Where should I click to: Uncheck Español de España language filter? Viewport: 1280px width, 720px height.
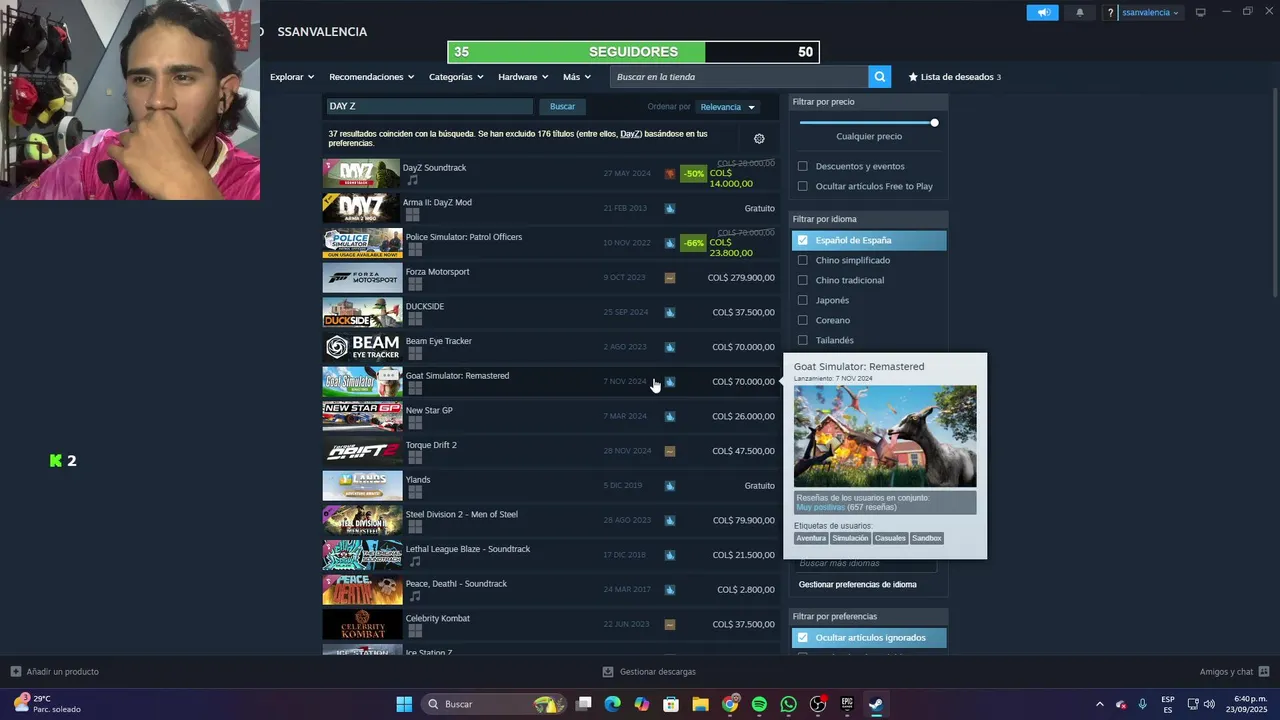pos(802,240)
